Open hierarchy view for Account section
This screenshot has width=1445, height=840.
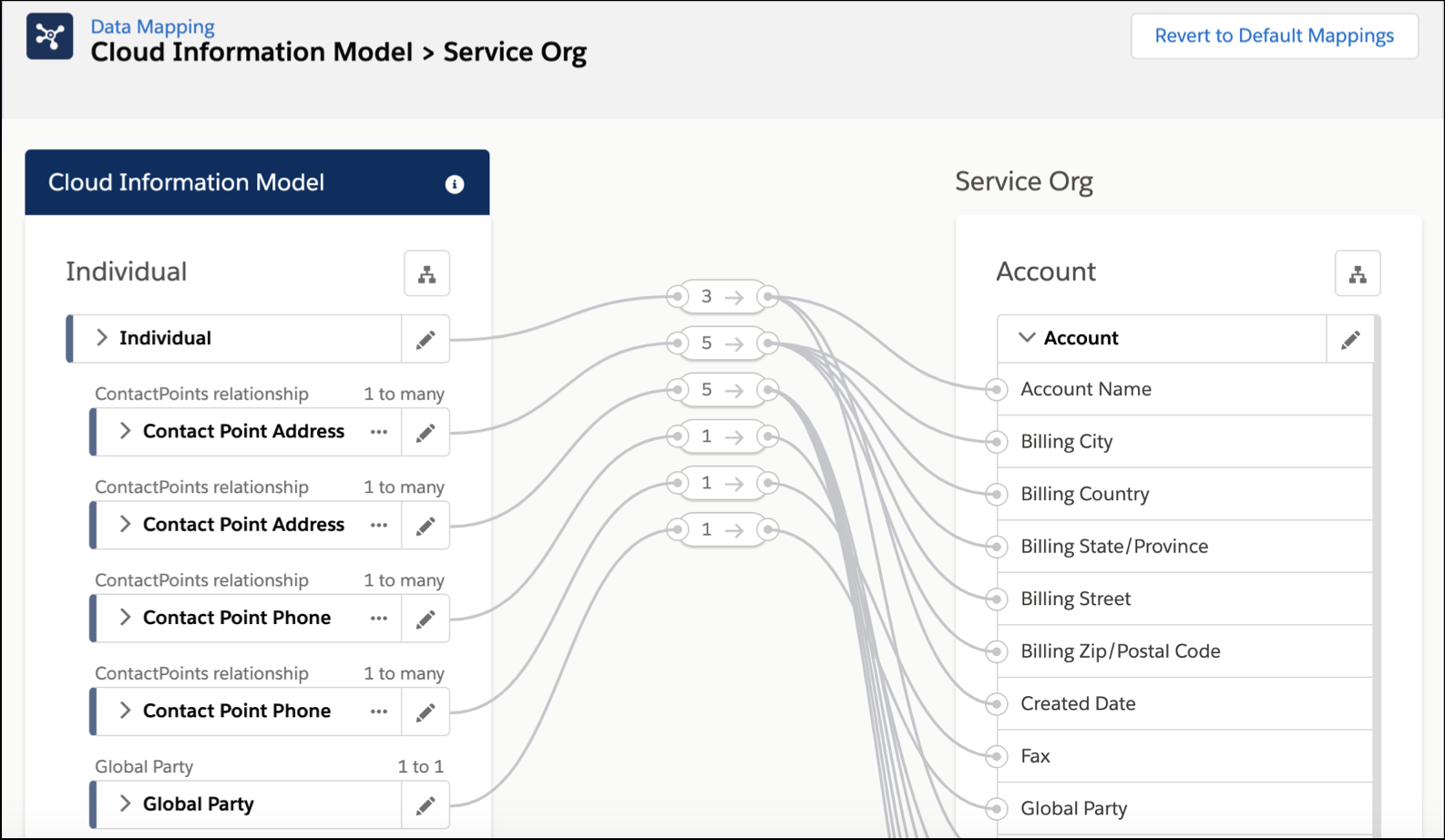(x=1357, y=274)
